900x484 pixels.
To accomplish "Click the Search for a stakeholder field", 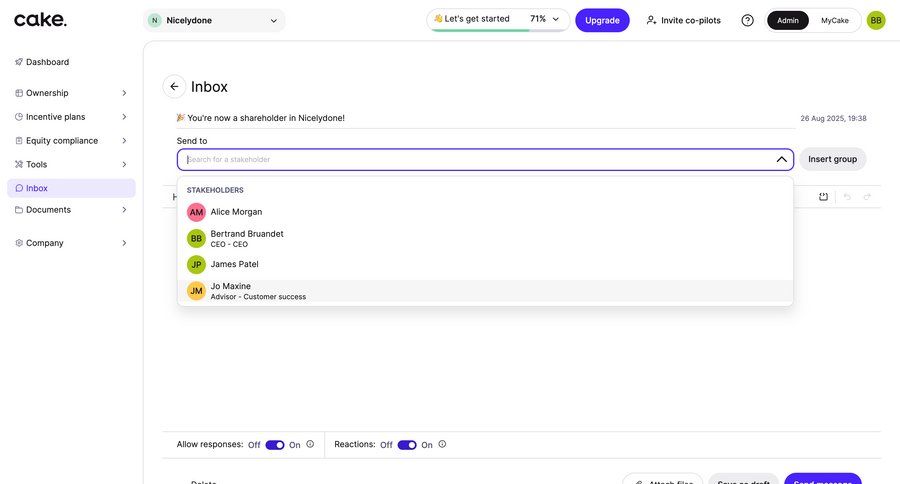I will pyautogui.click(x=470, y=159).
